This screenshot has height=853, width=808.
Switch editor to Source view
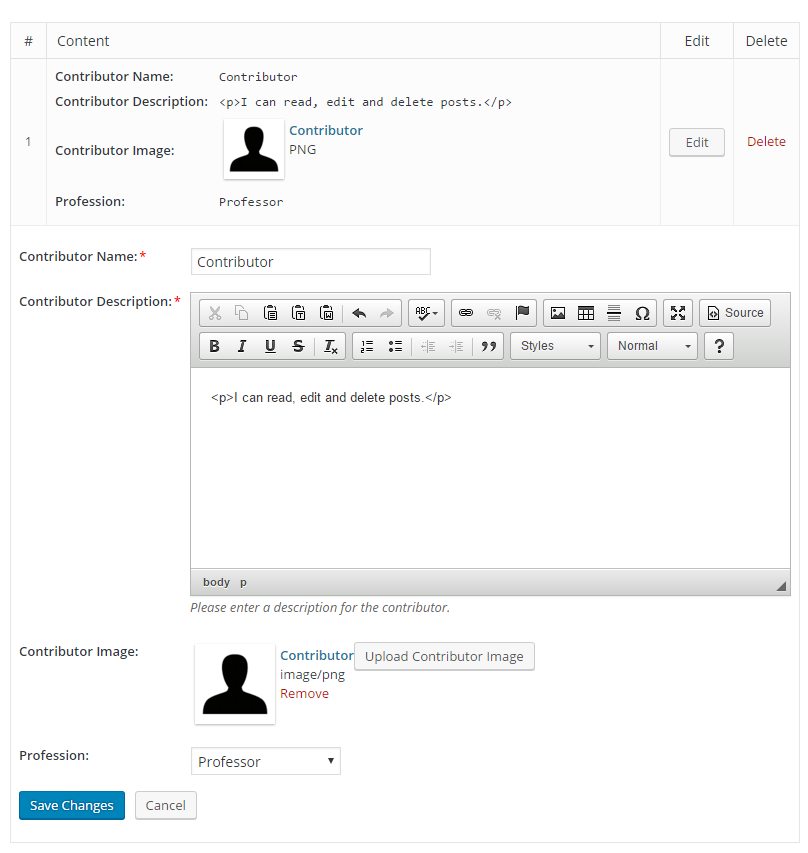pyautogui.click(x=735, y=313)
